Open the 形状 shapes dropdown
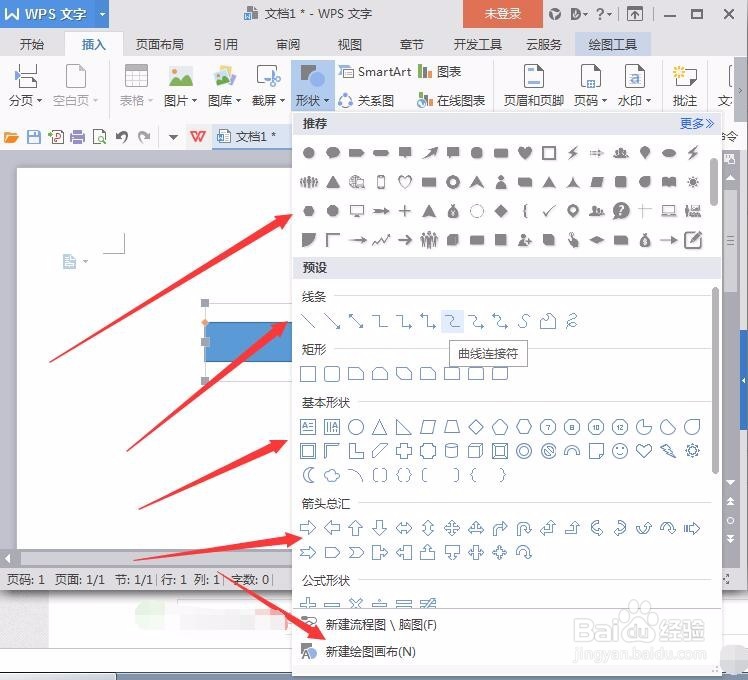This screenshot has height=680, width=748. pyautogui.click(x=312, y=86)
